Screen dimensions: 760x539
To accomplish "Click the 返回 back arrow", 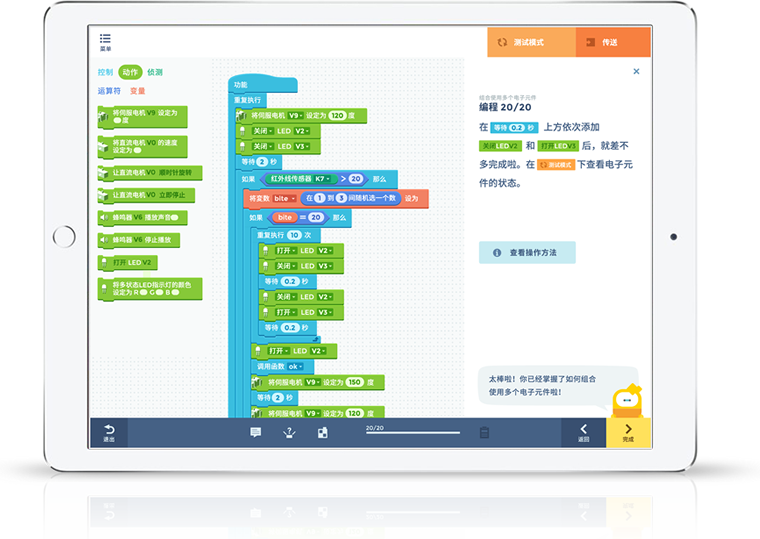I will (584, 432).
